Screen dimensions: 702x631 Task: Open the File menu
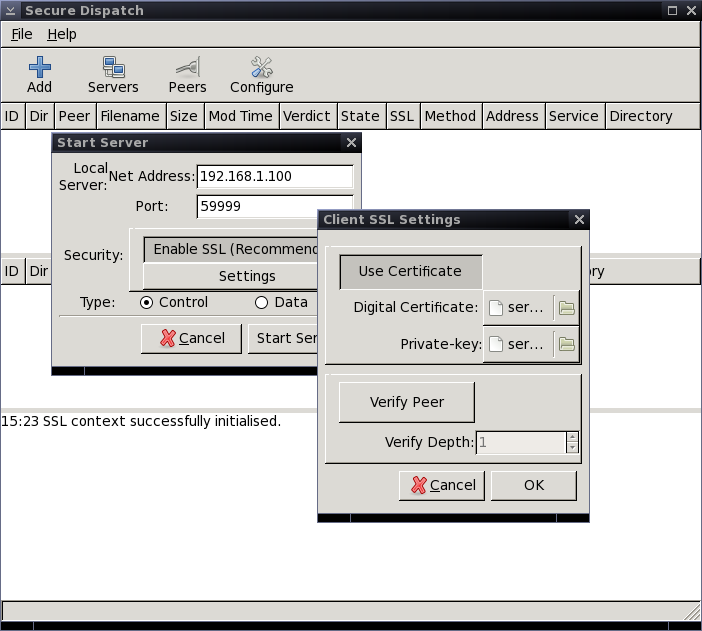click(x=22, y=34)
